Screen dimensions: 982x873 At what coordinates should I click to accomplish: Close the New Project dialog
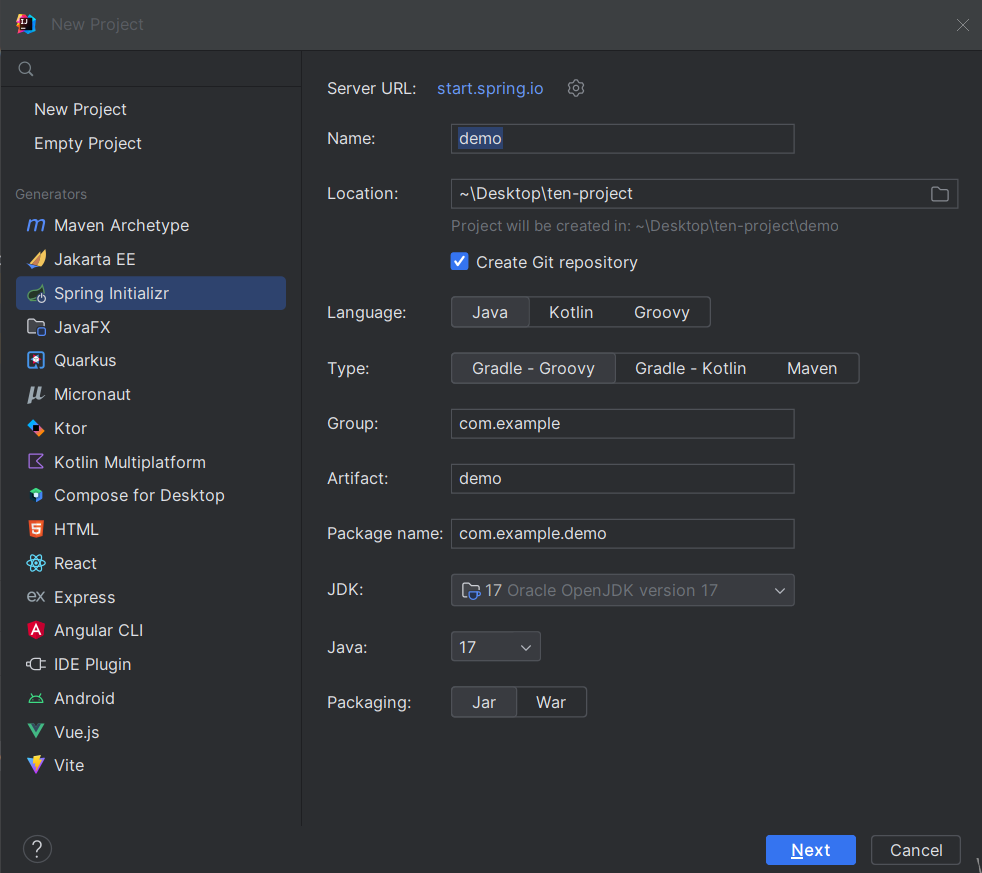point(963,24)
